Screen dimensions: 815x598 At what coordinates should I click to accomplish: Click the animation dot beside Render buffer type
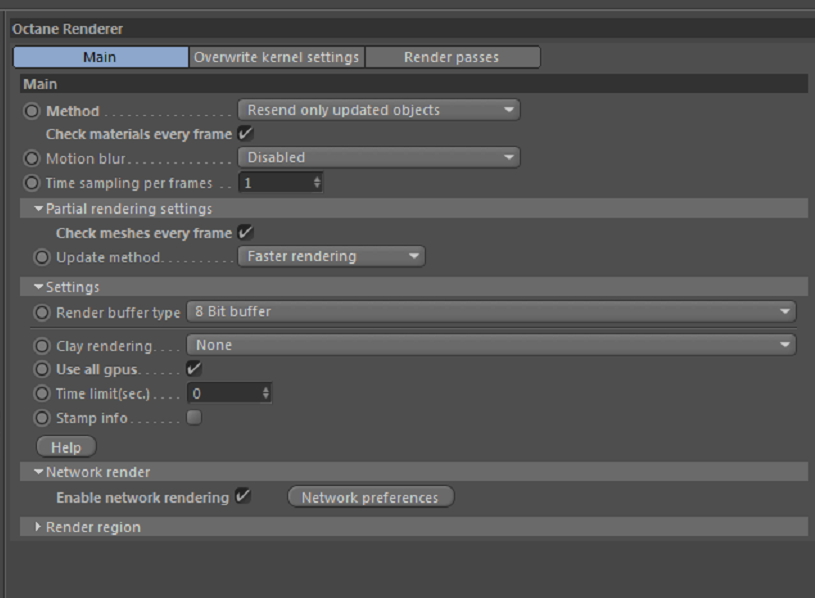(x=42, y=312)
